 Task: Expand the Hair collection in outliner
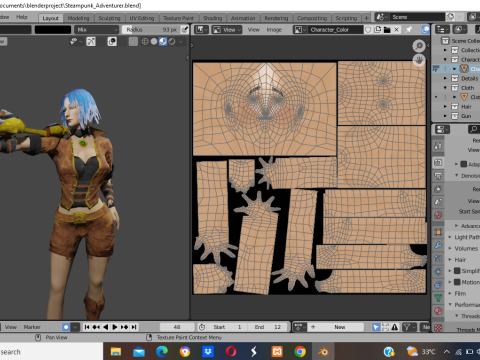click(x=445, y=106)
